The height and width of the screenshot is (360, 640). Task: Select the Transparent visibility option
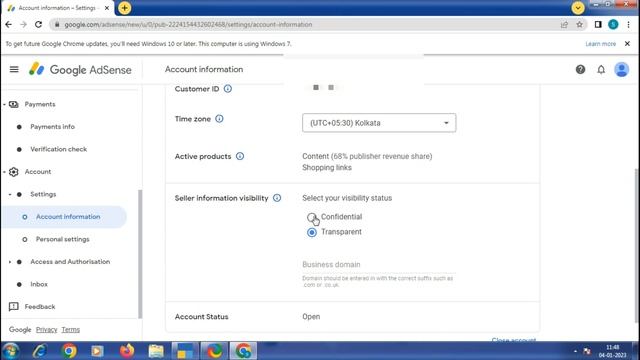(312, 232)
